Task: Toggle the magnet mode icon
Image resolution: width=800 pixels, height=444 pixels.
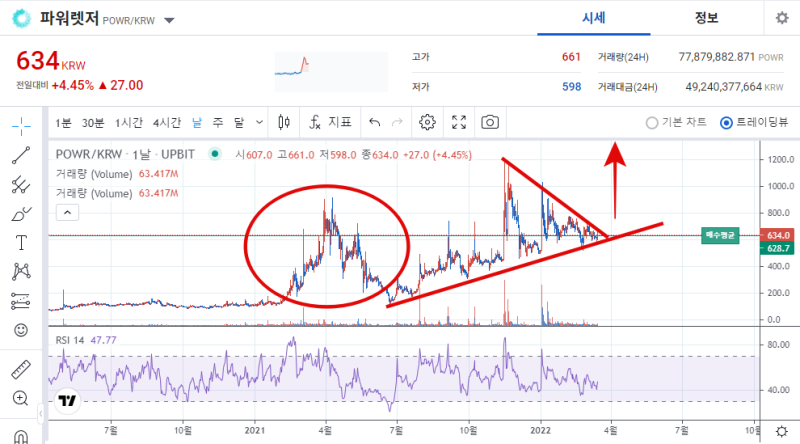Action: 21,437
